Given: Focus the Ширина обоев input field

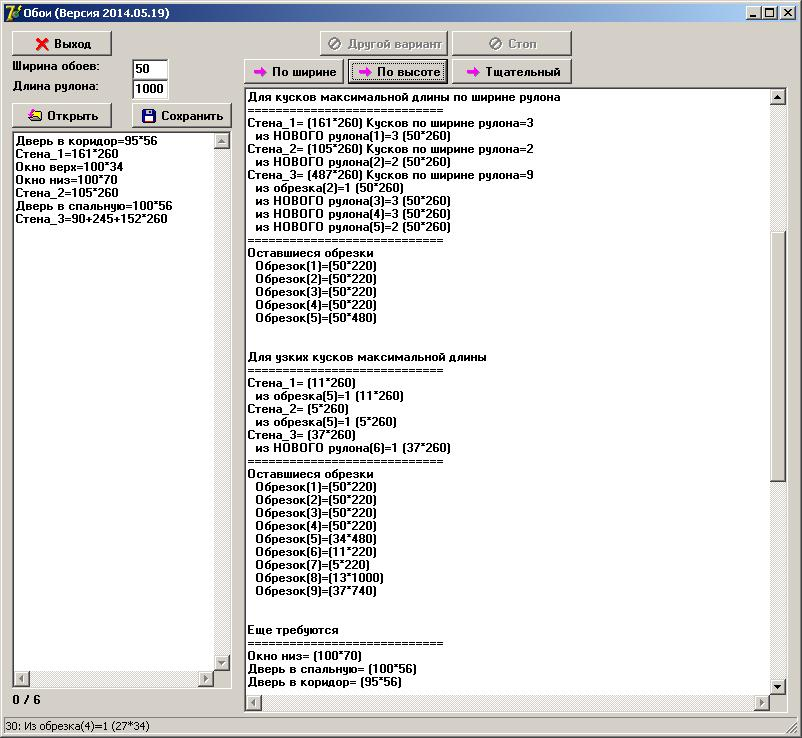Looking at the screenshot, I should click(x=150, y=69).
